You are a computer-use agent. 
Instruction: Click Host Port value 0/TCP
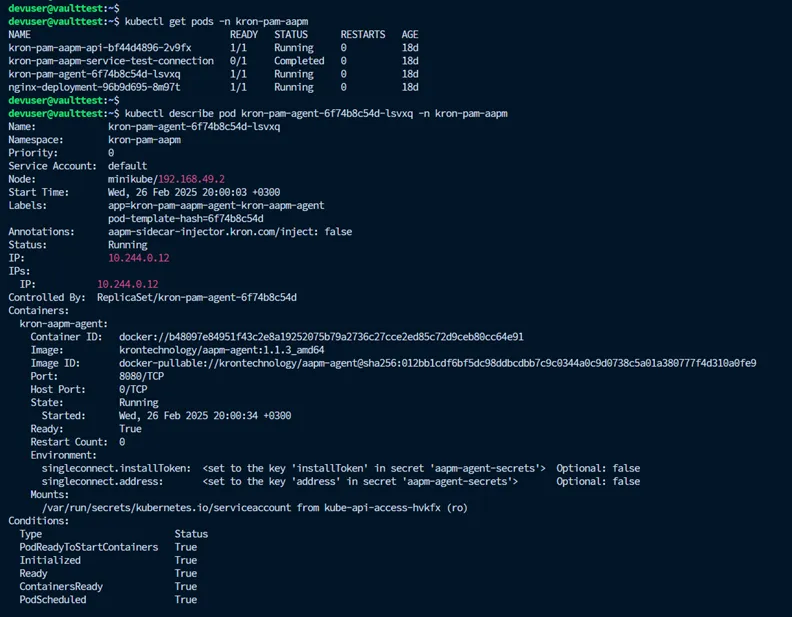tap(133, 389)
